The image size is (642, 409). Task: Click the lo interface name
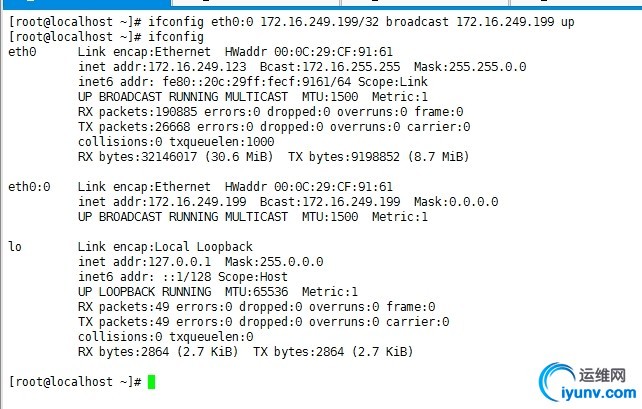15,246
